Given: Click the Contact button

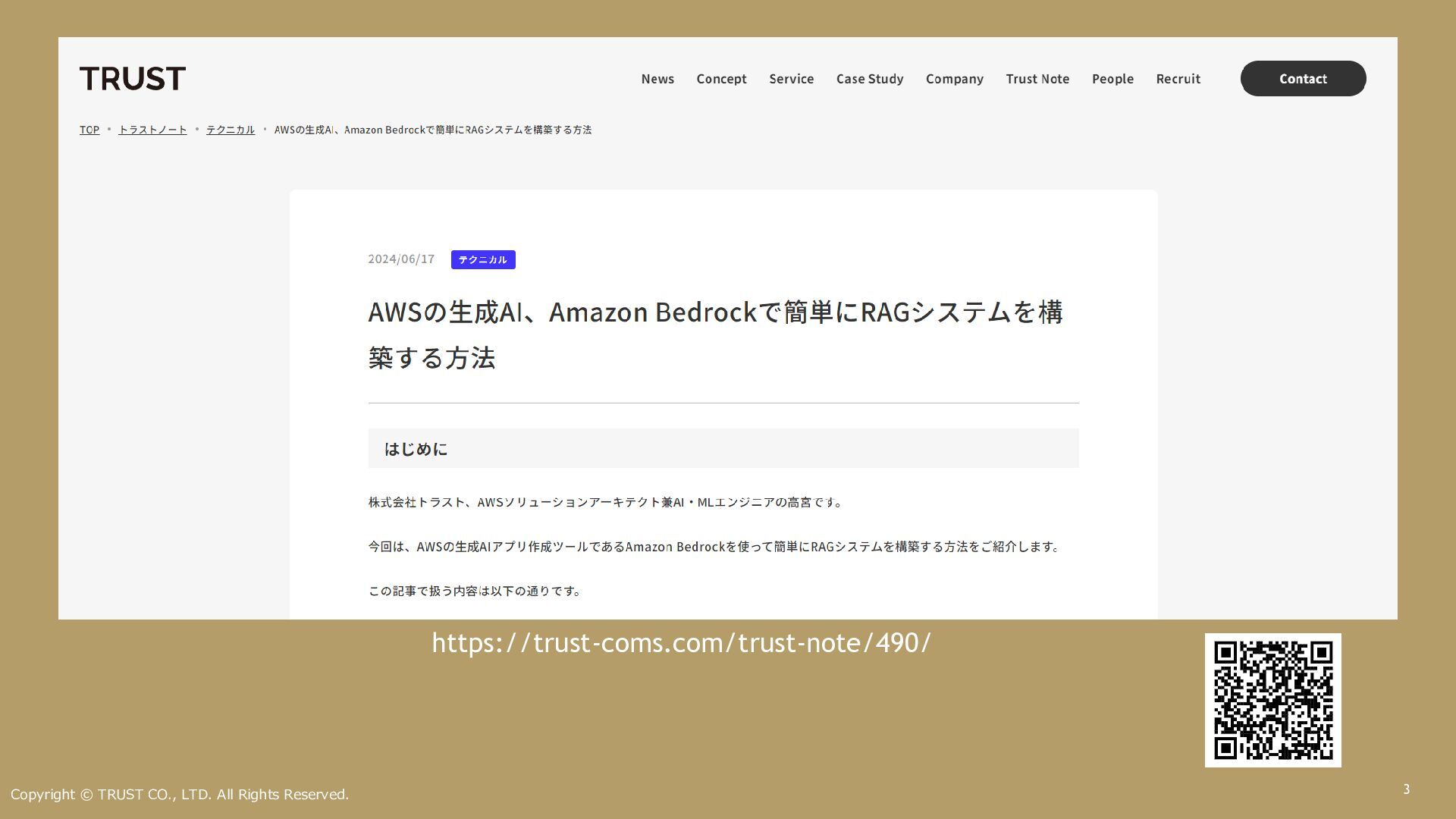Looking at the screenshot, I should click(1303, 78).
